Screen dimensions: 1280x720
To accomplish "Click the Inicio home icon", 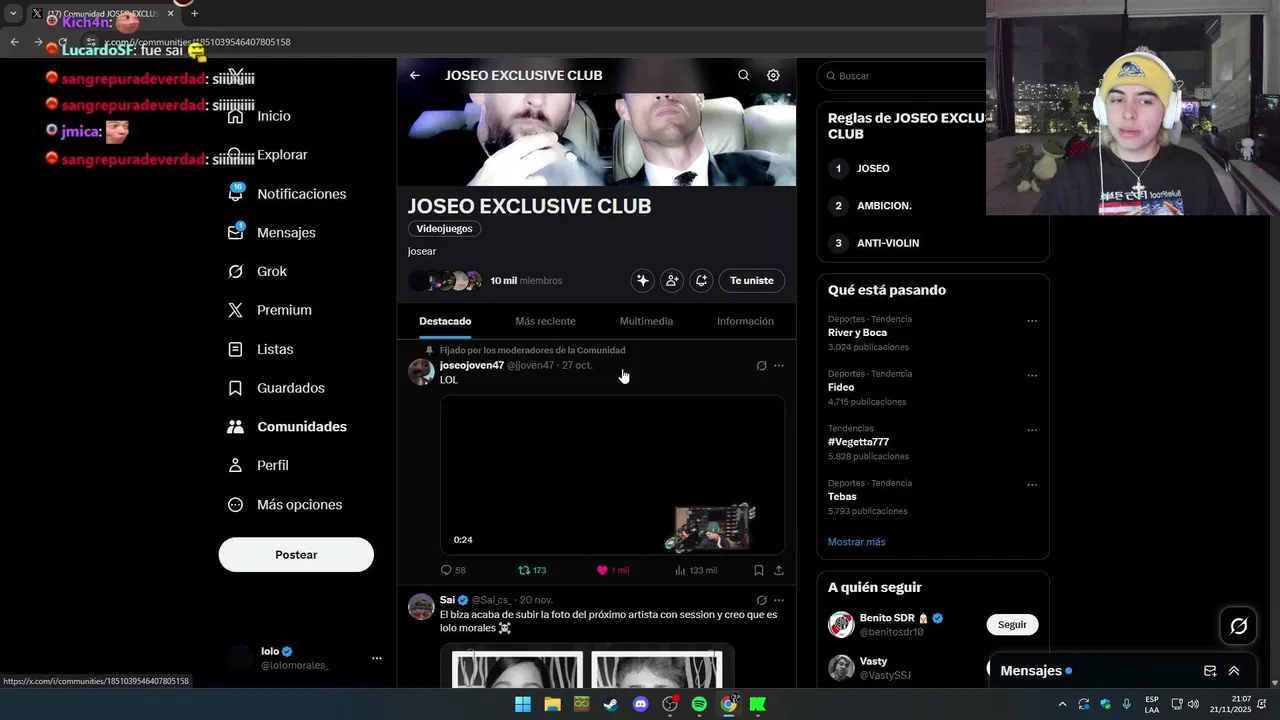I will coord(235,116).
